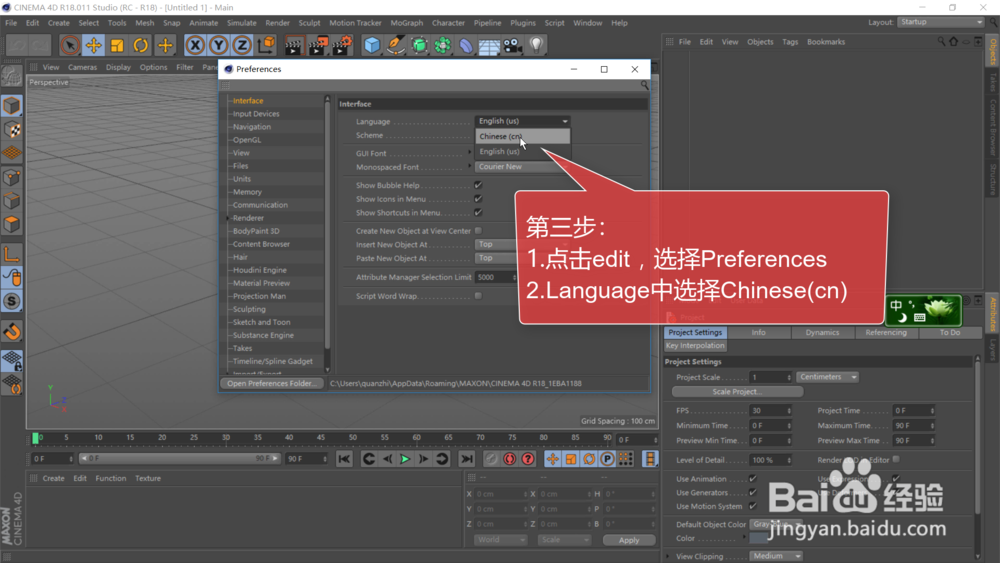
Task: Open the floor environment icon
Action: (489, 45)
